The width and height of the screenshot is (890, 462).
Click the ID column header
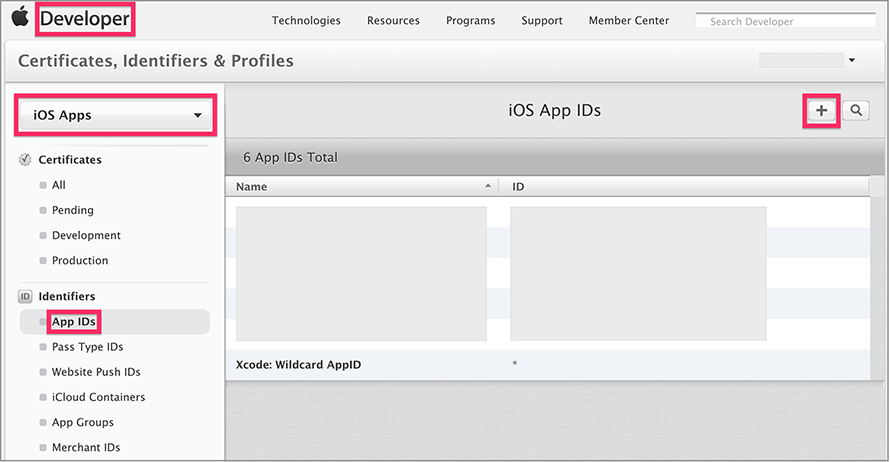coord(690,187)
